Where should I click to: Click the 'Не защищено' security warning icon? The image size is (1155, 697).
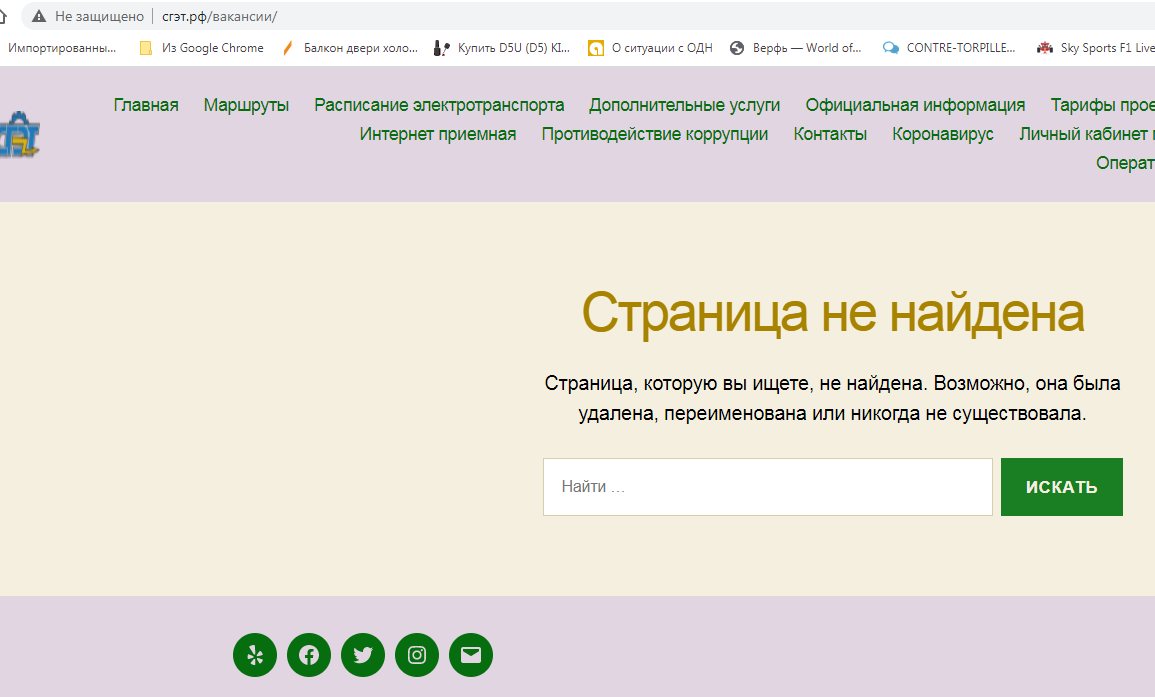39,16
